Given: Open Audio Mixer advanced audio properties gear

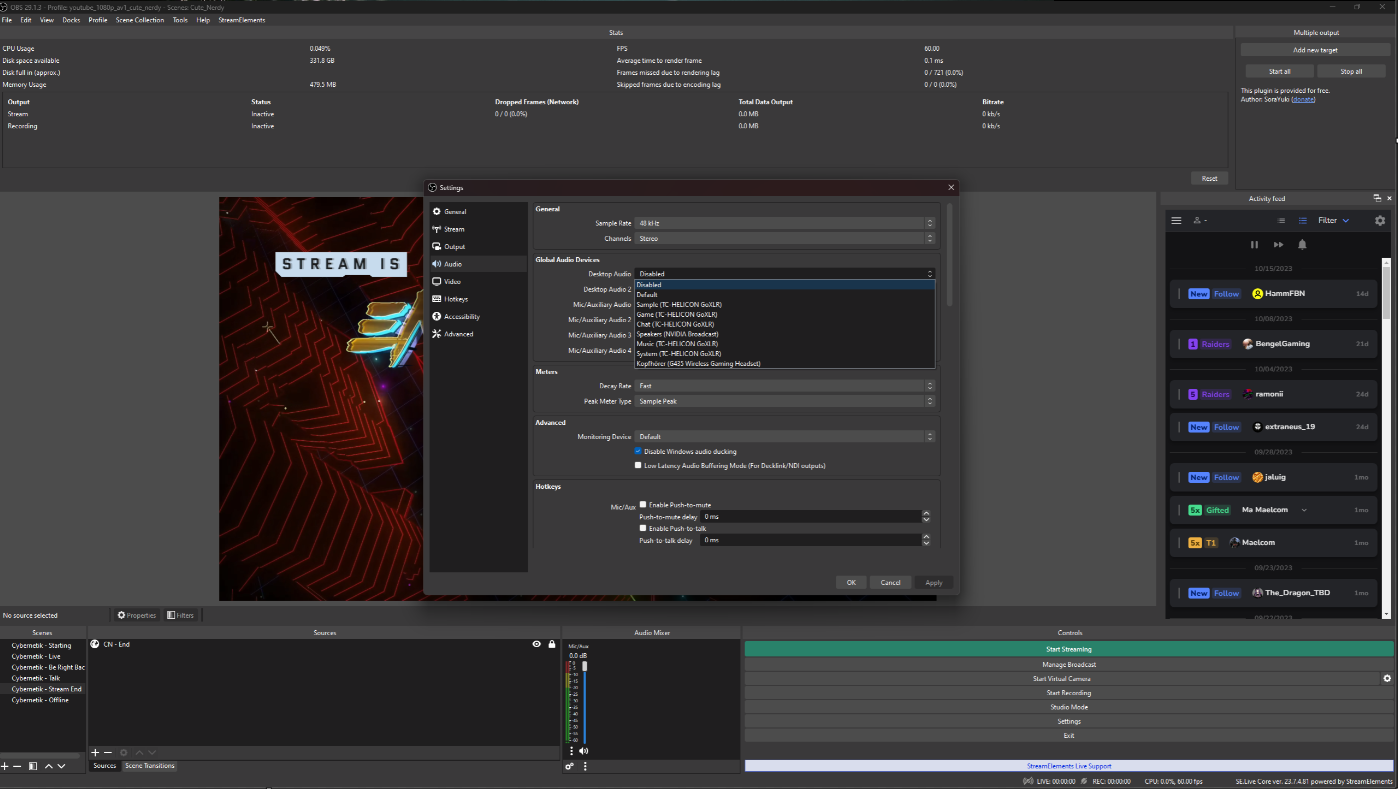Looking at the screenshot, I should click(x=570, y=766).
